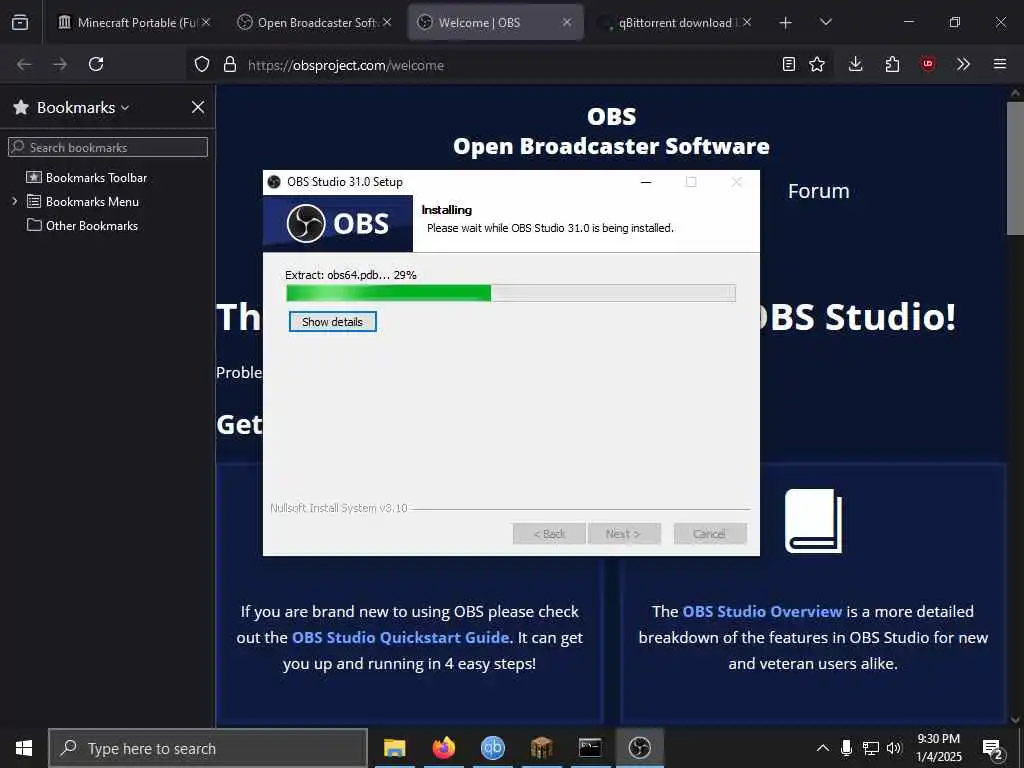Open the clock showing 9:30 PM
1024x768 pixels.
click(938, 748)
